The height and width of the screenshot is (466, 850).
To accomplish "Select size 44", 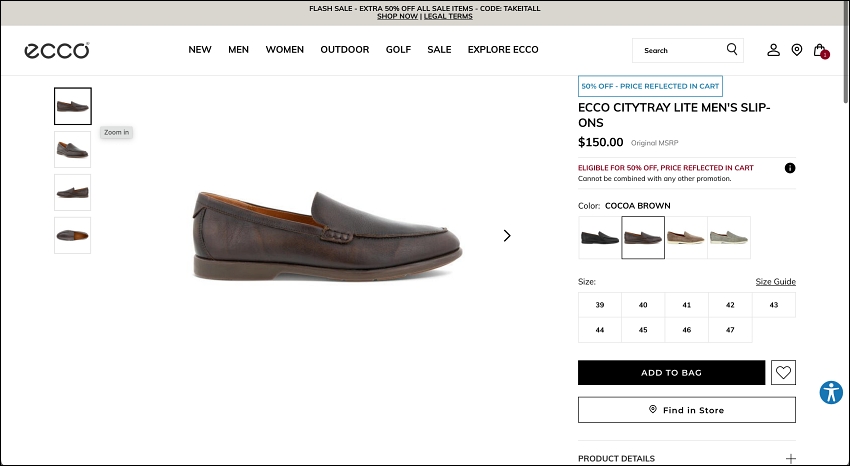I will click(600, 330).
